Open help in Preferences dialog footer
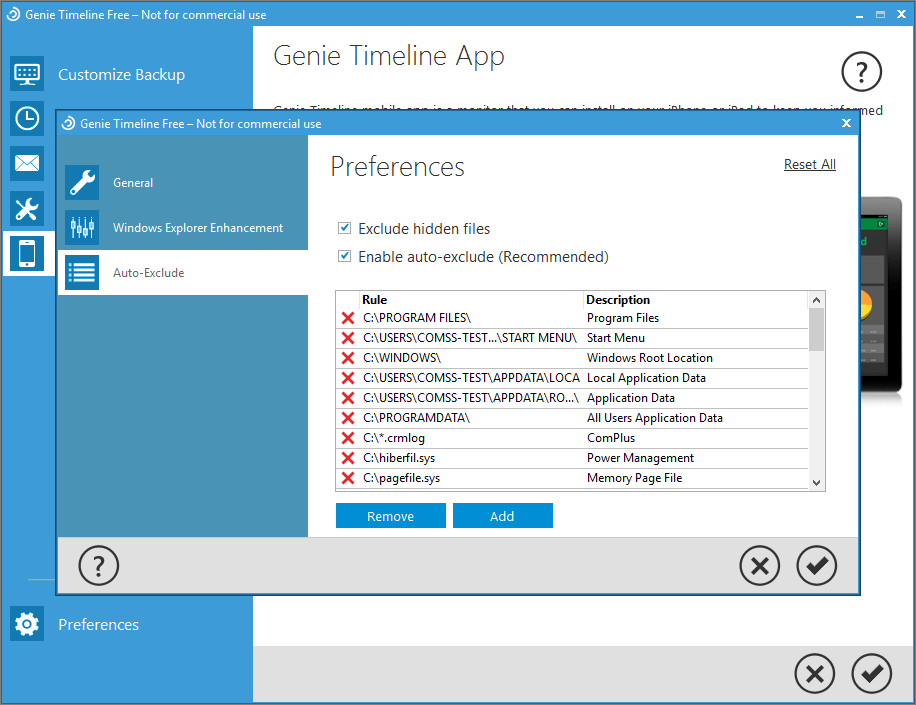The height and width of the screenshot is (705, 916). [99, 565]
